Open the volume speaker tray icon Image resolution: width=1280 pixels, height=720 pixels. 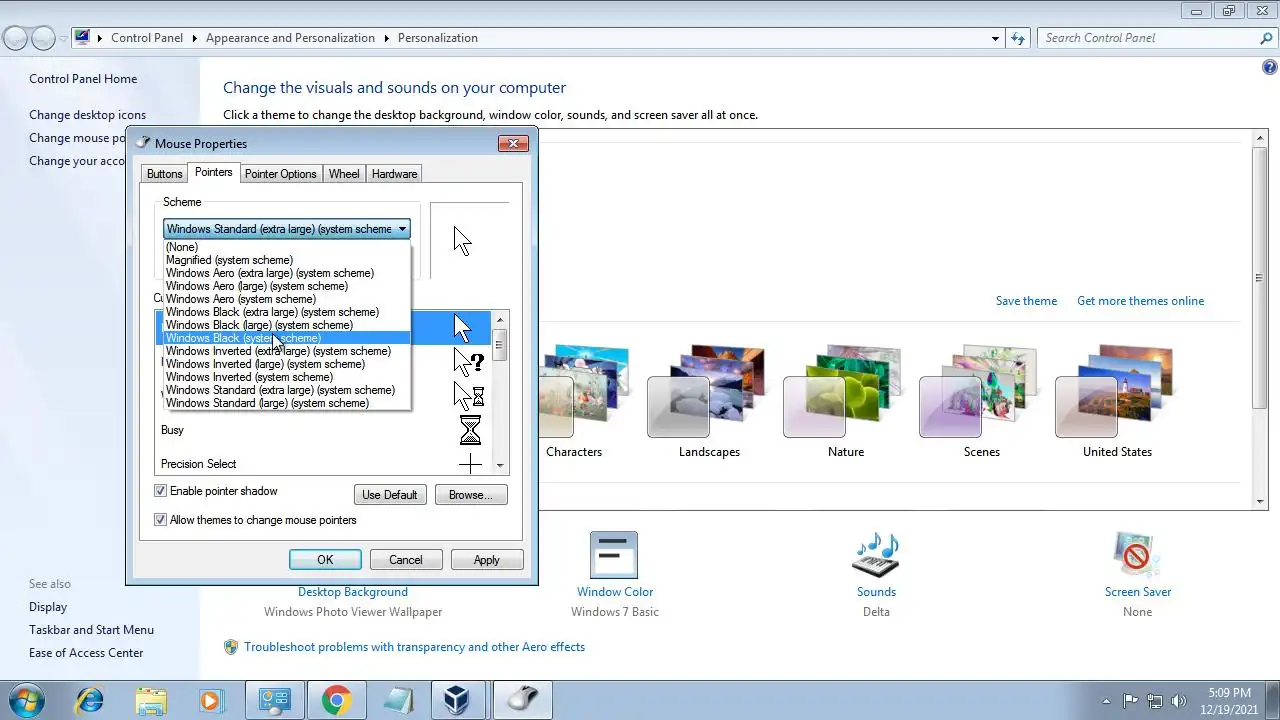point(1179,701)
